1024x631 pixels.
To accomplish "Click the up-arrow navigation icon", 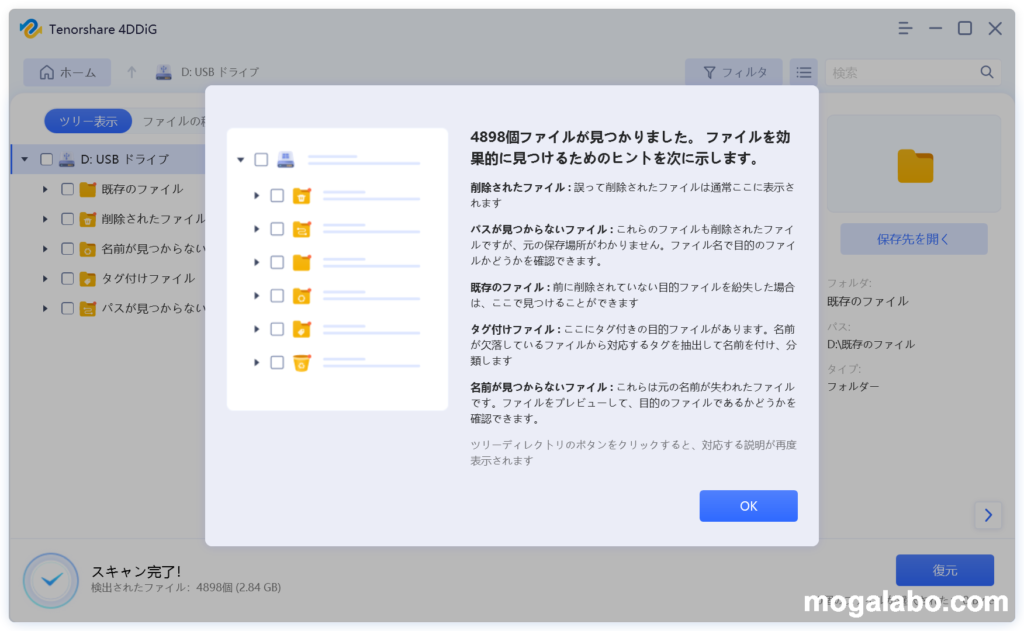I will pyautogui.click(x=131, y=72).
